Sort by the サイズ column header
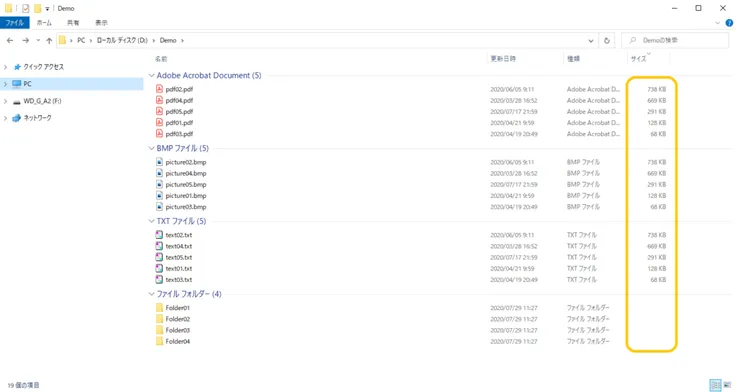Viewport: 736px width, 392px height. pyautogui.click(x=638, y=59)
